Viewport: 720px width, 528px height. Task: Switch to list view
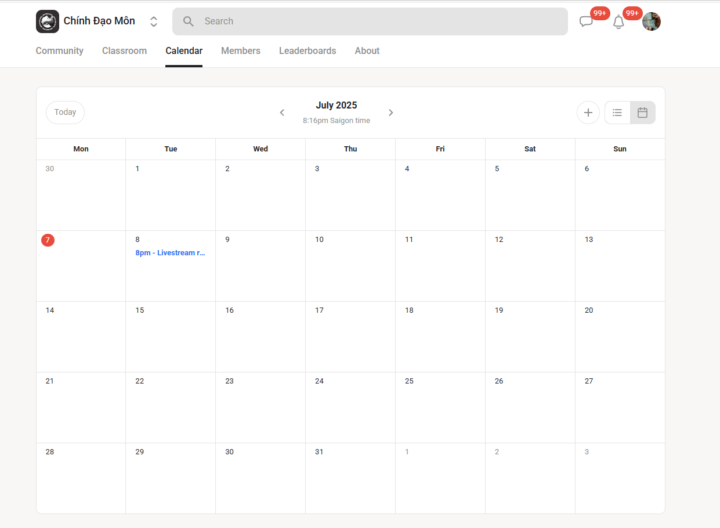tap(617, 112)
